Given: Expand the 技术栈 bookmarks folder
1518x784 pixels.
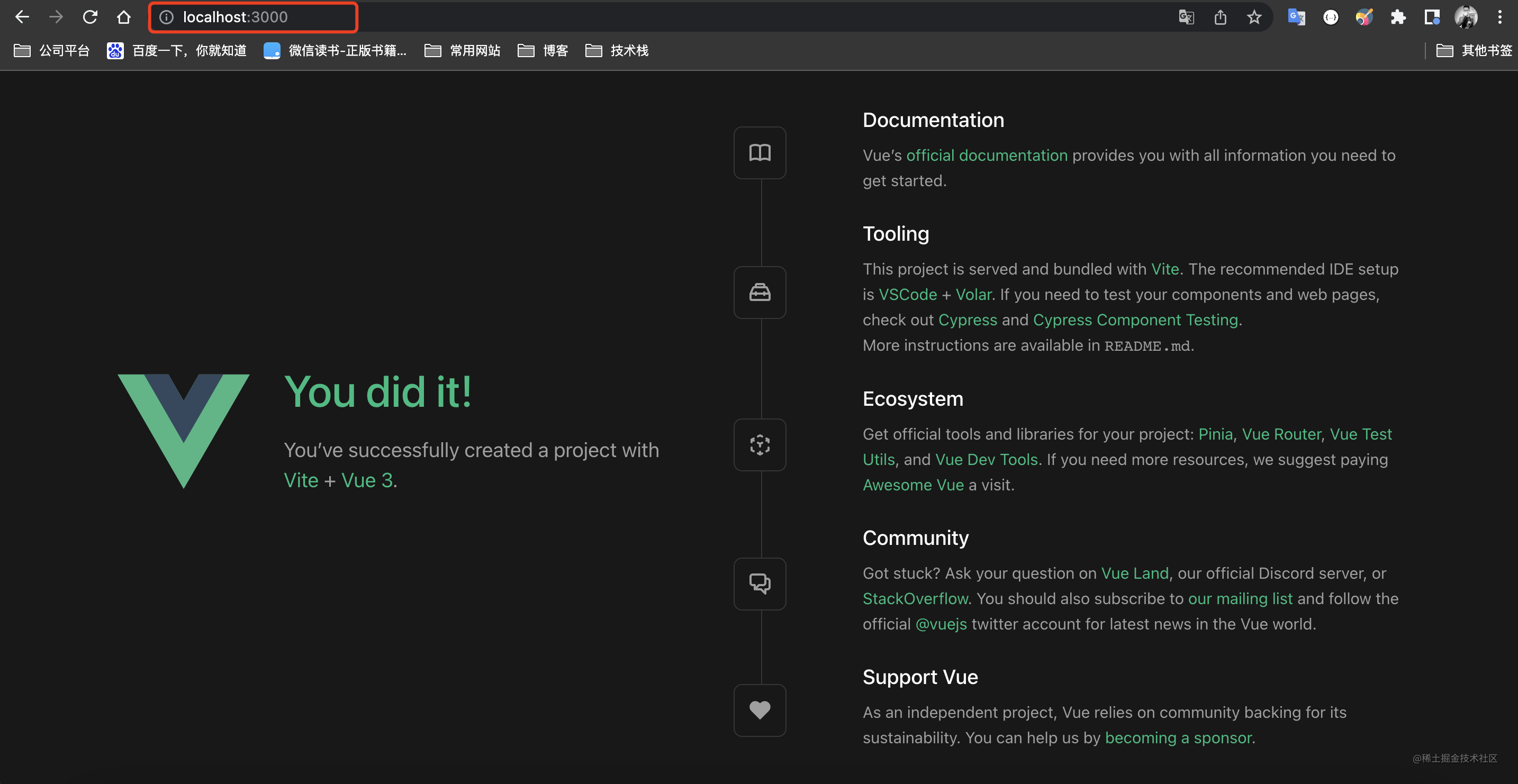Looking at the screenshot, I should point(617,51).
